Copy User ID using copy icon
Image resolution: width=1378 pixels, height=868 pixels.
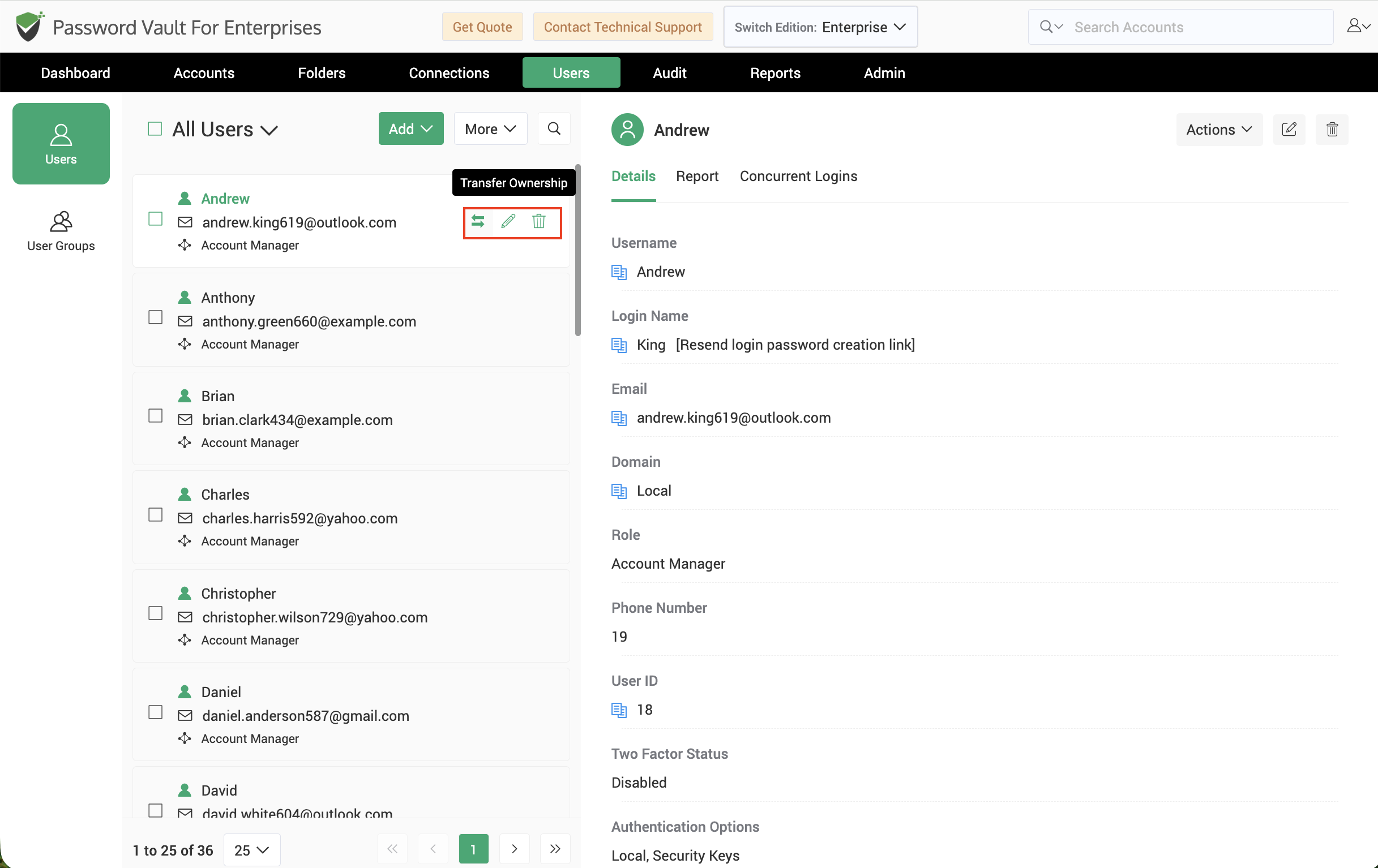click(x=619, y=710)
